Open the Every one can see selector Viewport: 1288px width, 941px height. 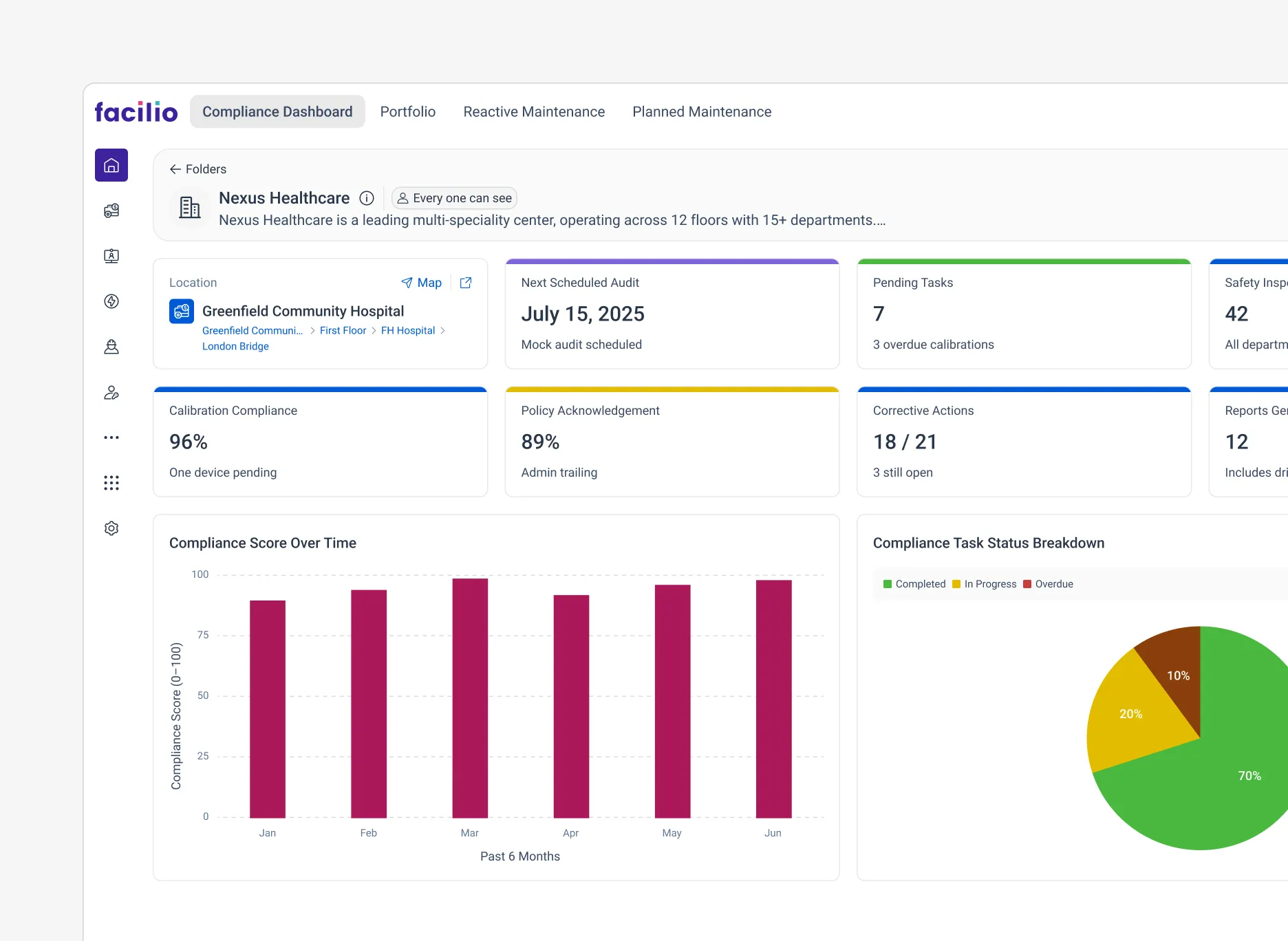click(x=454, y=198)
